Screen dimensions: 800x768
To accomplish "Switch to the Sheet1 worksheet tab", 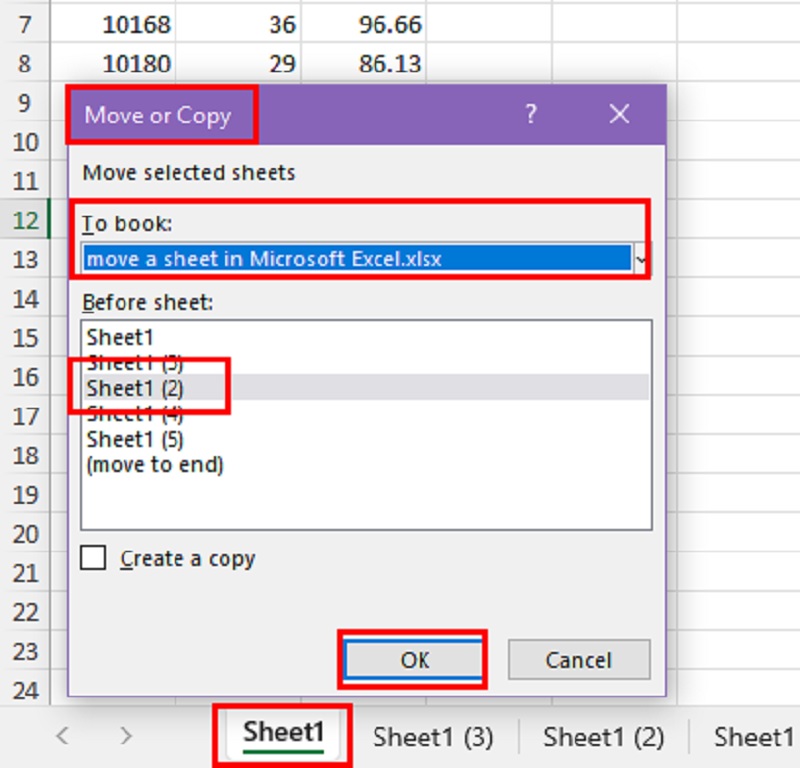I will [x=283, y=733].
